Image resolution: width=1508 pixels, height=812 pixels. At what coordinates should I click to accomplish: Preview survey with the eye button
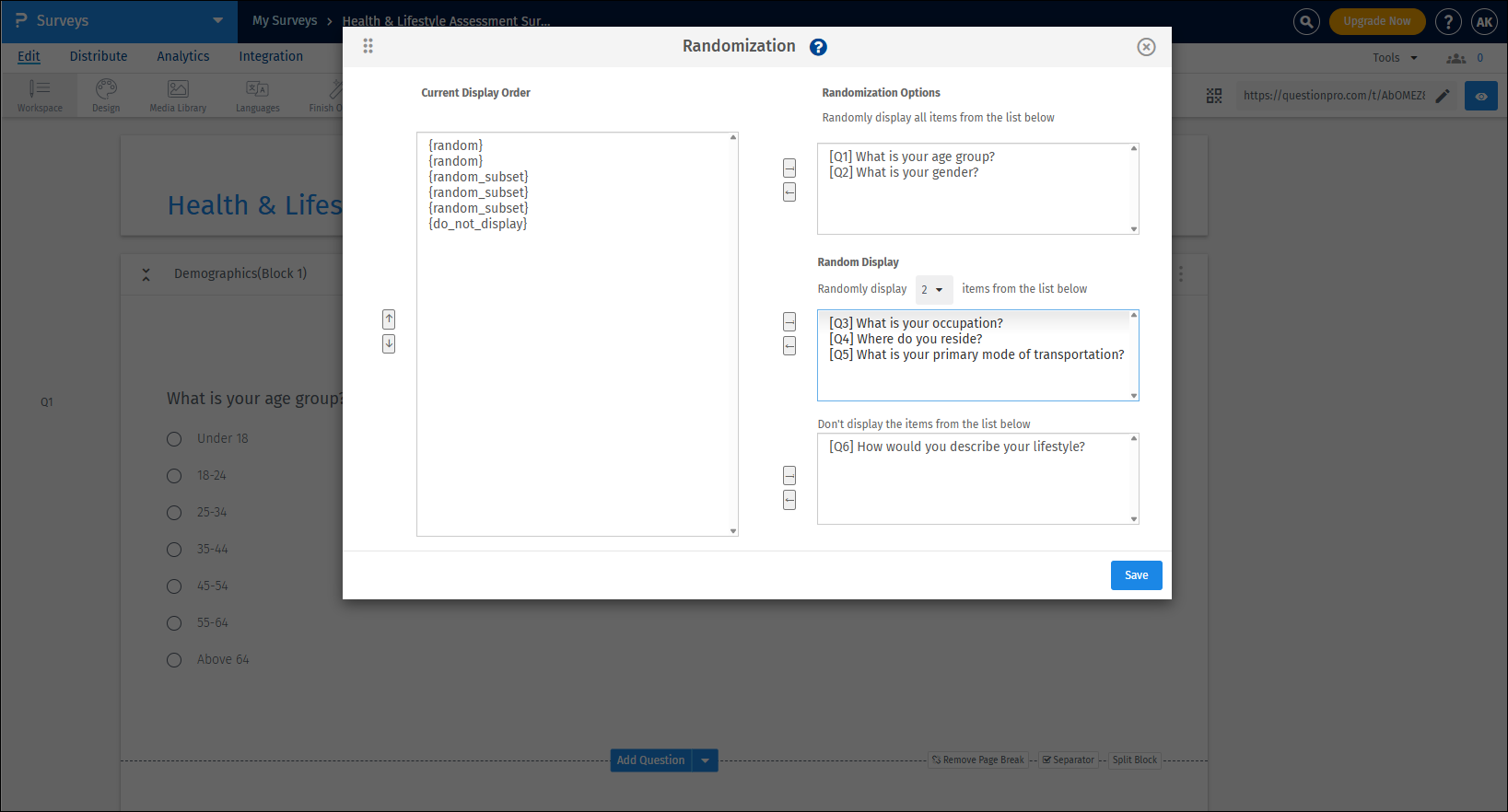(x=1481, y=96)
